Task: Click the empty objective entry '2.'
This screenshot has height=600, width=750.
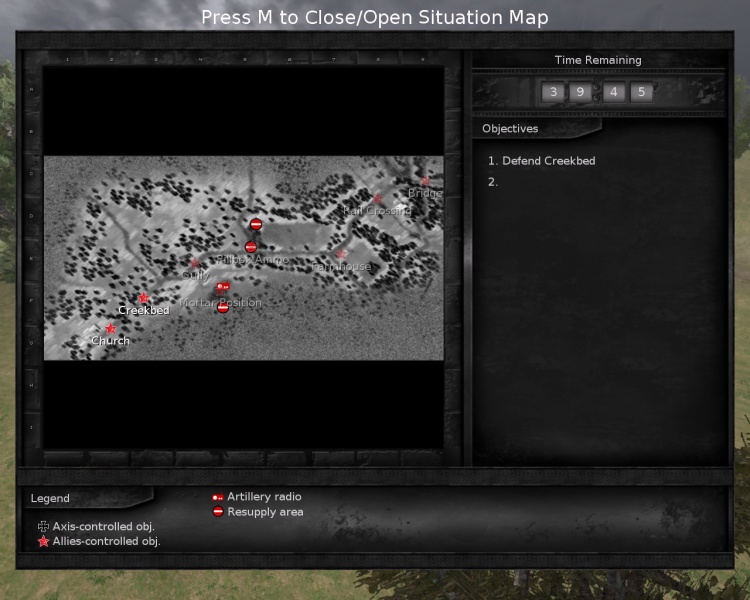Action: 493,182
